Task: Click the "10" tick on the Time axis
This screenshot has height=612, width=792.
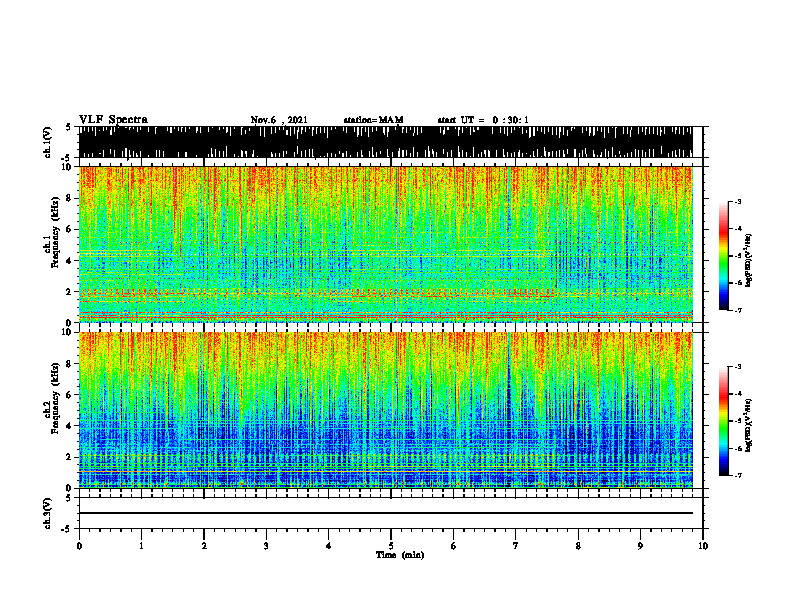Action: pos(703,546)
